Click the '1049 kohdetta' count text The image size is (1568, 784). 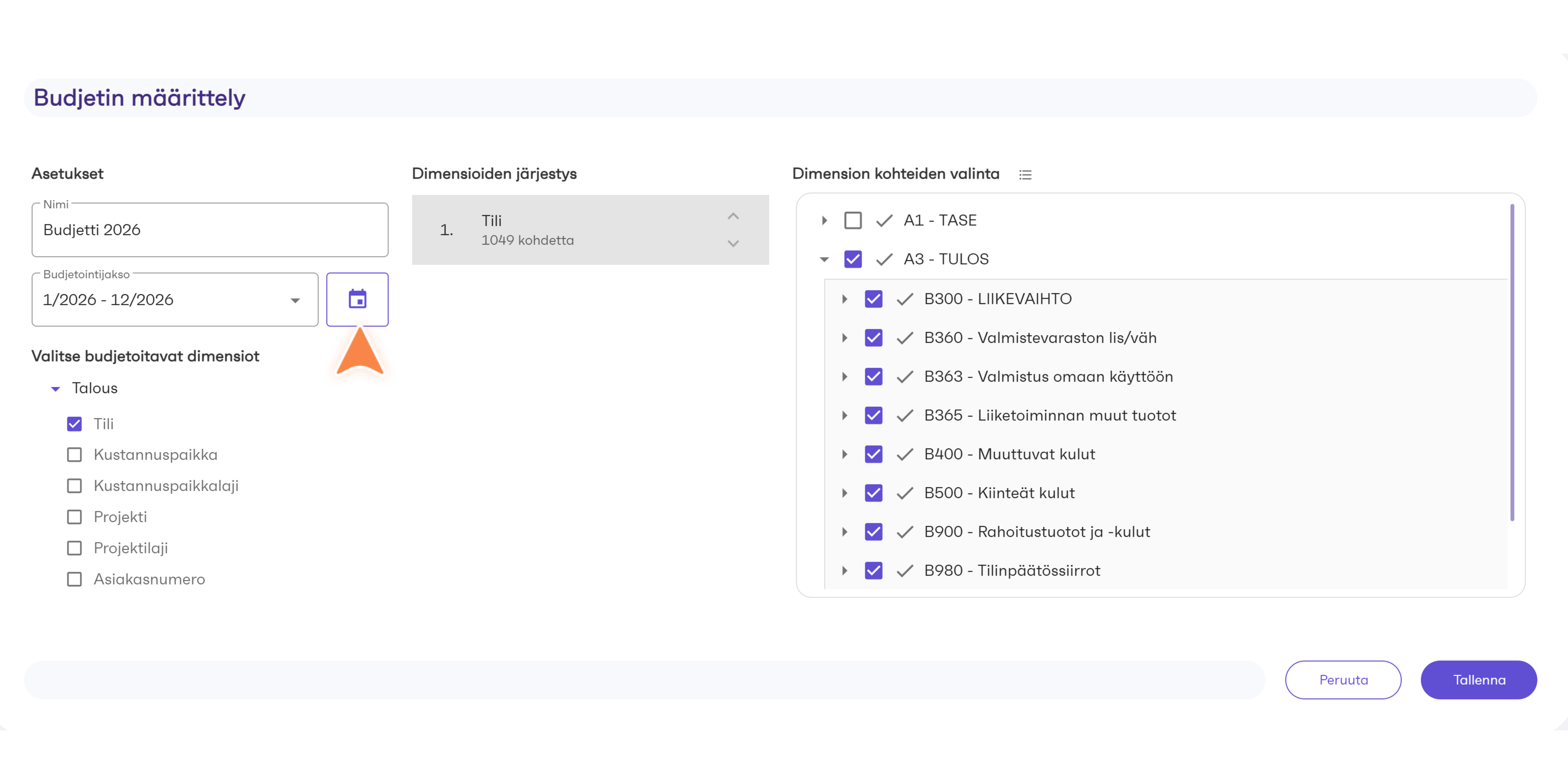pos(527,240)
